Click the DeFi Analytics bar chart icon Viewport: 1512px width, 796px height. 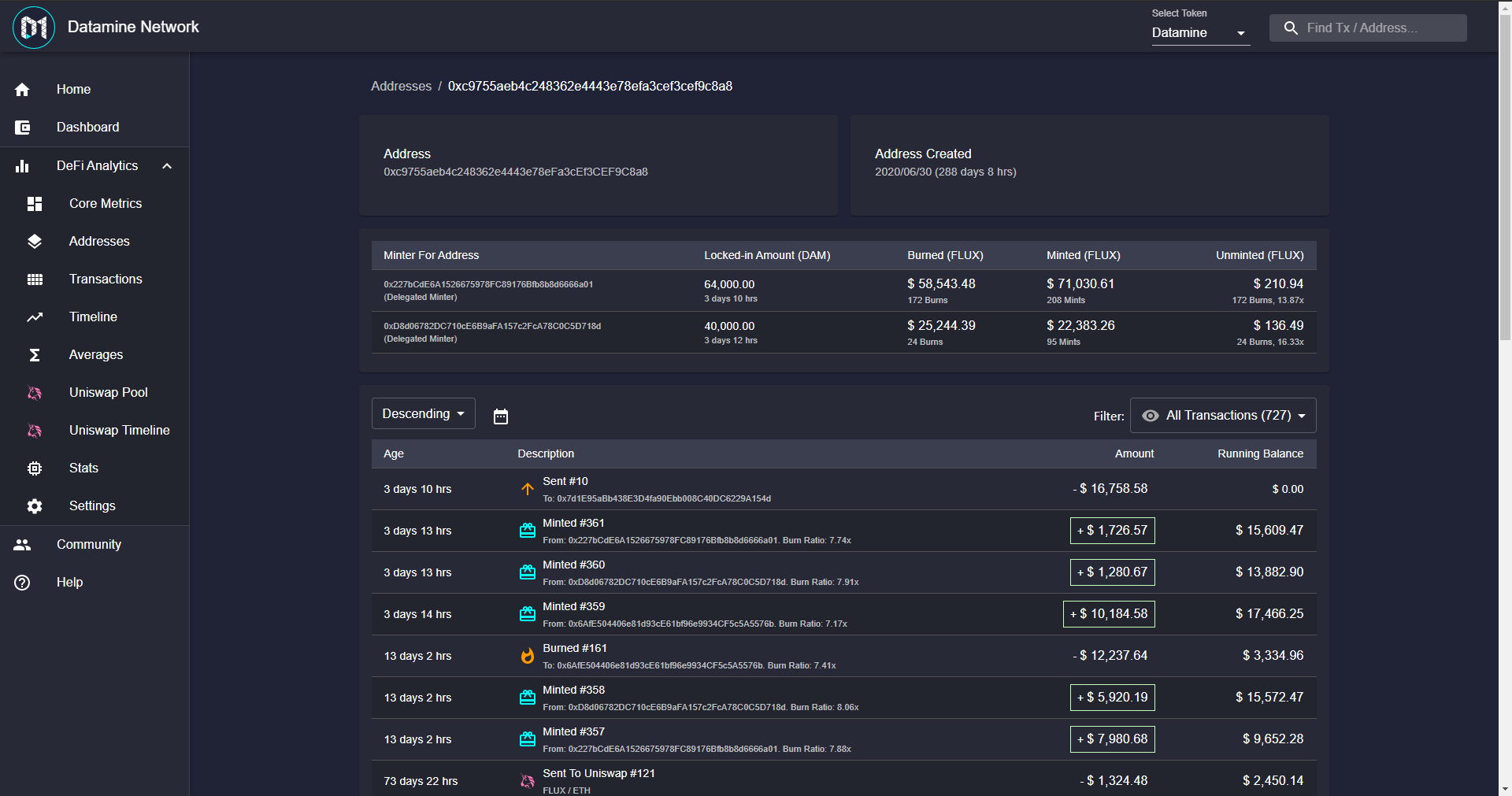click(x=22, y=166)
